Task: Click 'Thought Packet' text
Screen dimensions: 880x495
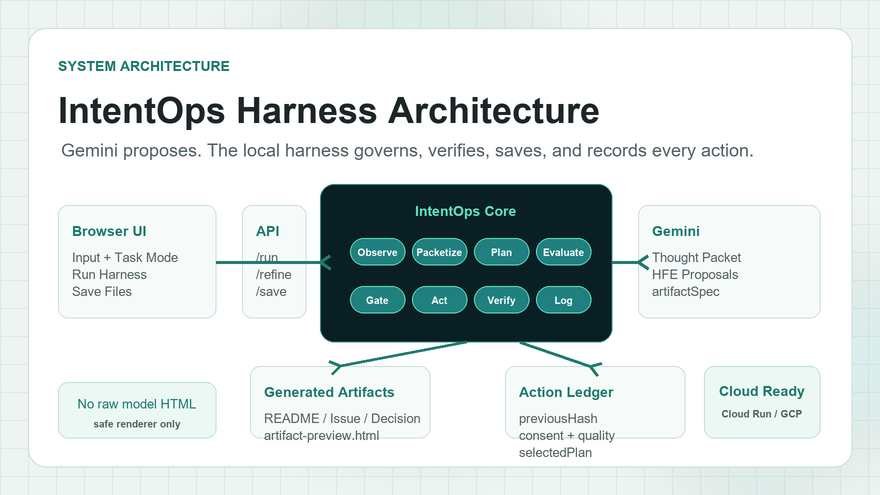Action: pyautogui.click(x=696, y=257)
